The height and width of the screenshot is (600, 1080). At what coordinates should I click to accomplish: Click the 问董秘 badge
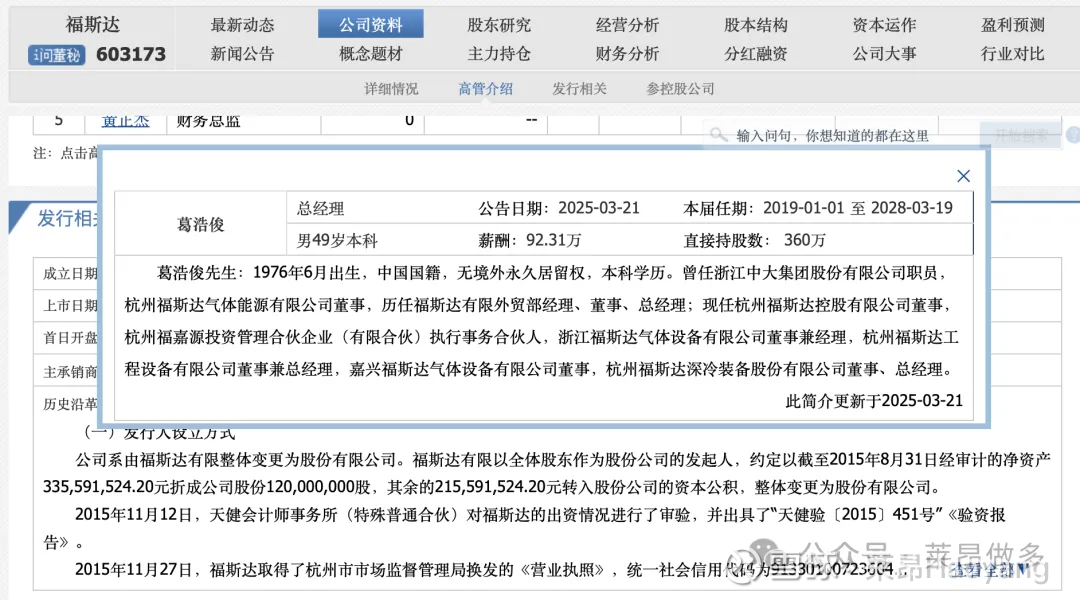pos(56,55)
